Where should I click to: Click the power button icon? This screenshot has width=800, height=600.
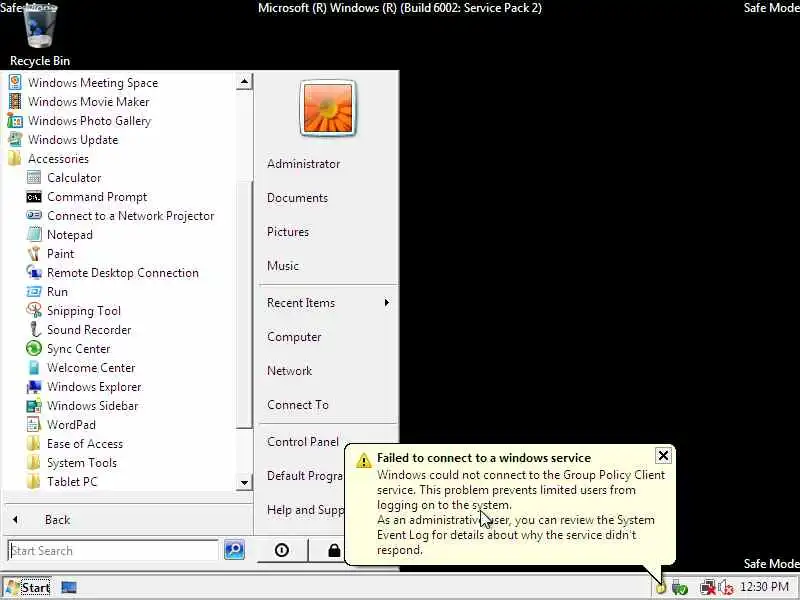[x=282, y=550]
